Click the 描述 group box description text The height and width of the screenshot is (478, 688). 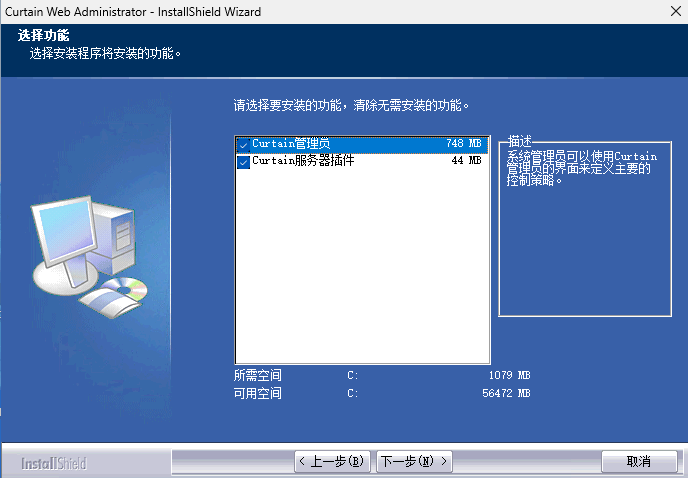tap(582, 168)
